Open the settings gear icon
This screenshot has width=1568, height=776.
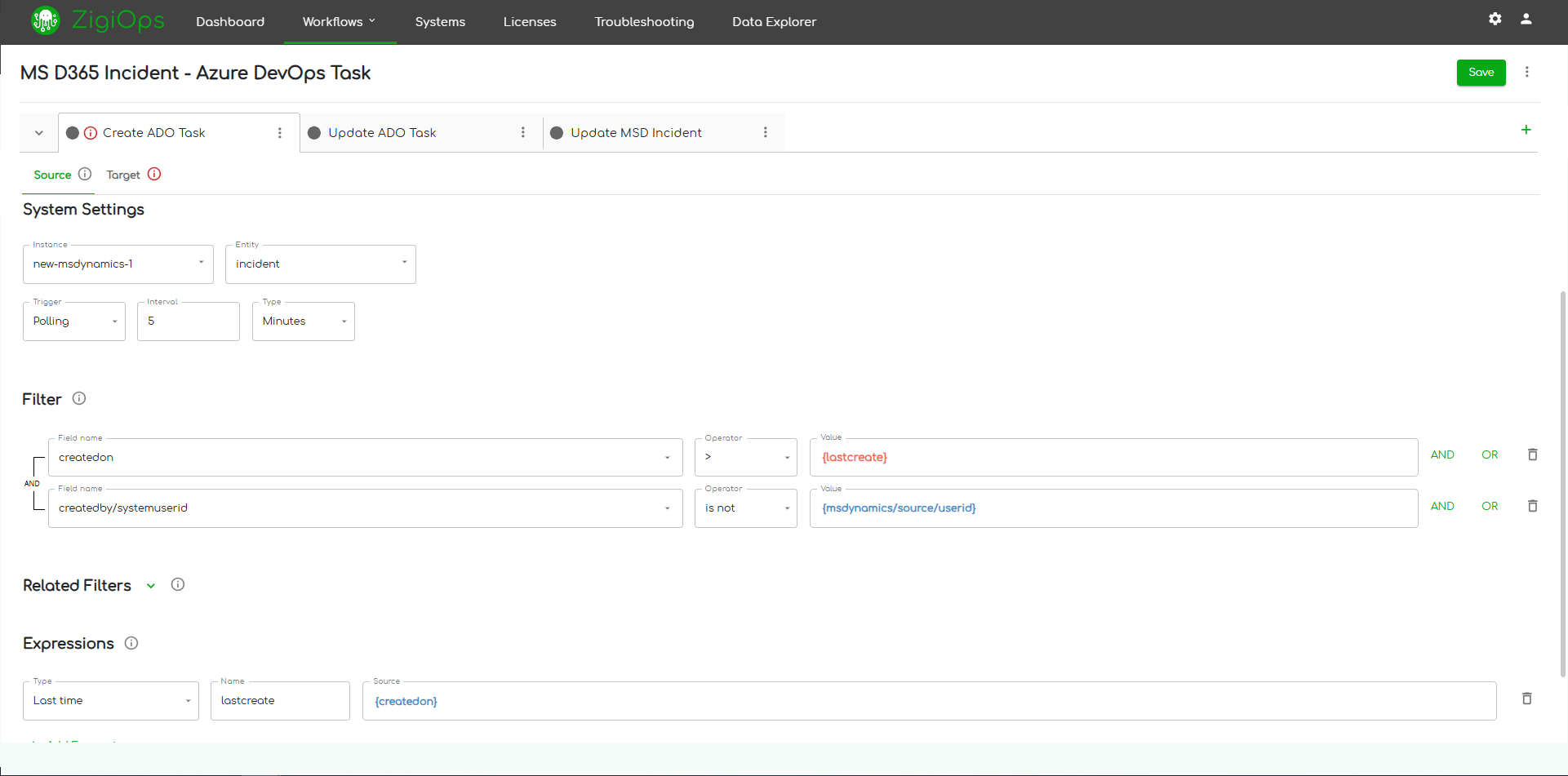[1495, 19]
